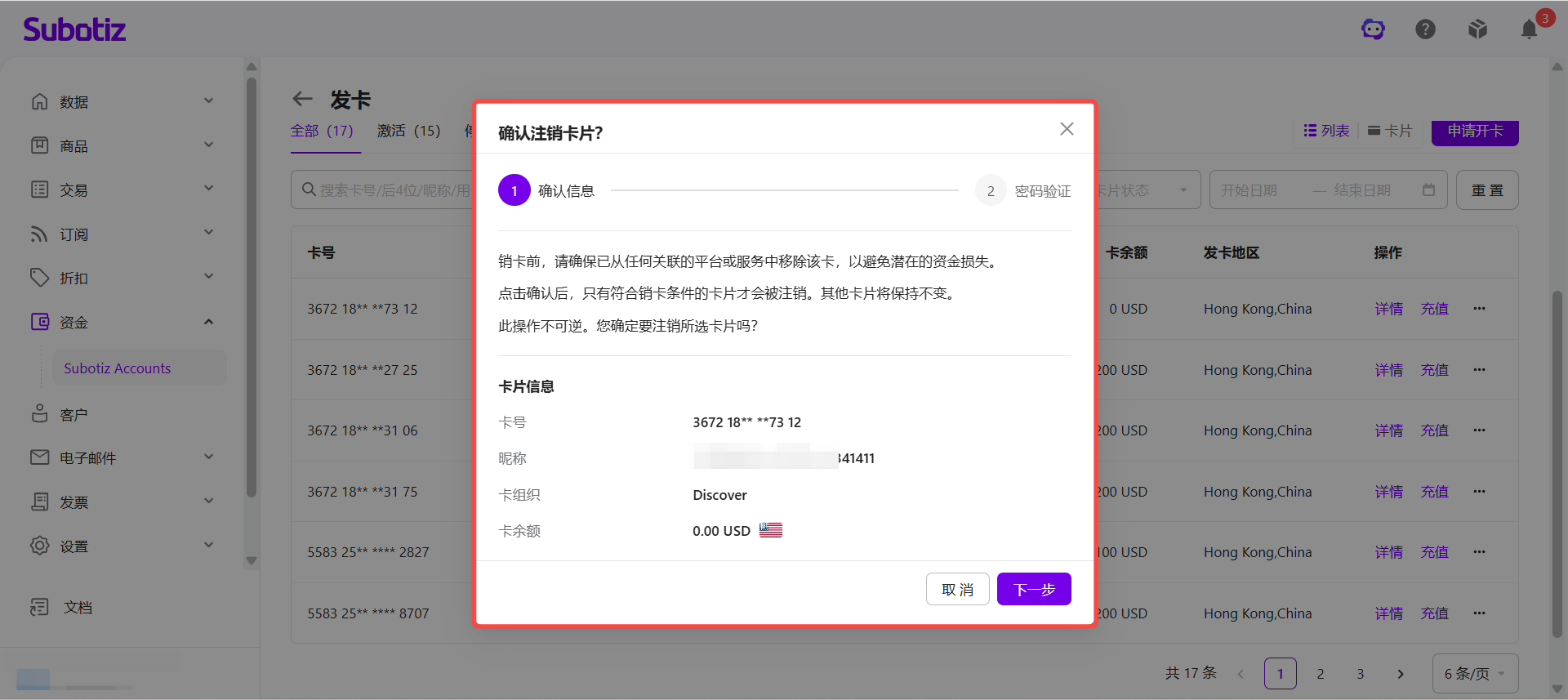This screenshot has width=1568, height=700.
Task: Open more options for card 2827 row
Action: [1479, 552]
